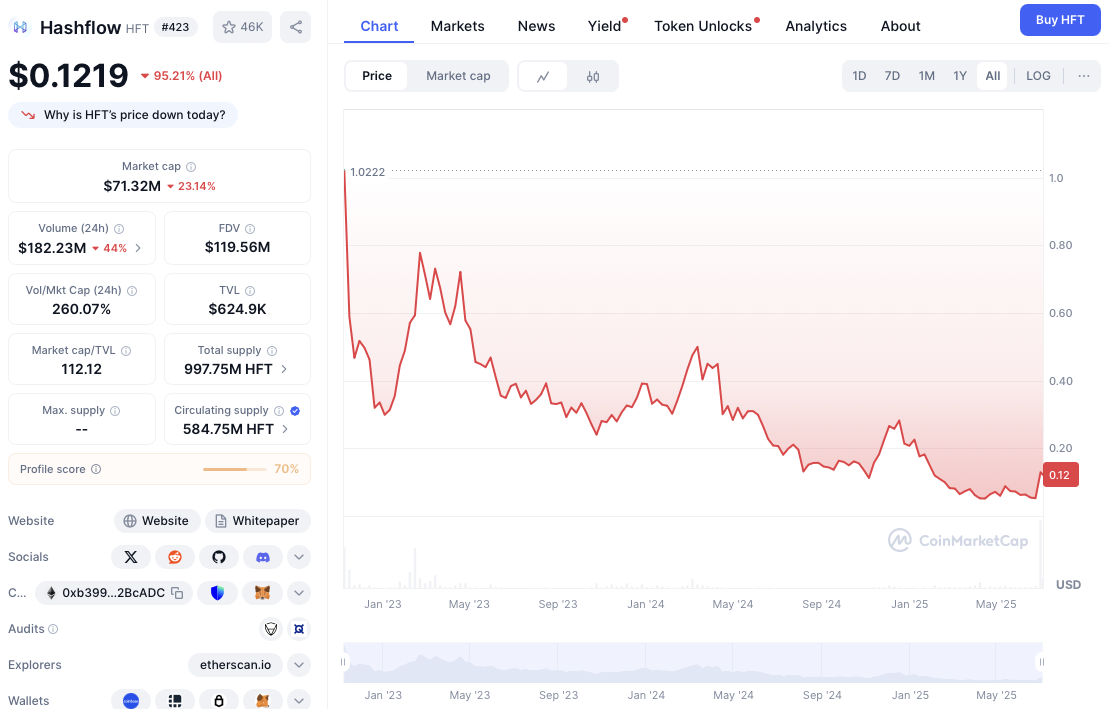Select All time range
Screen dimensions: 1109x709
pos(993,76)
